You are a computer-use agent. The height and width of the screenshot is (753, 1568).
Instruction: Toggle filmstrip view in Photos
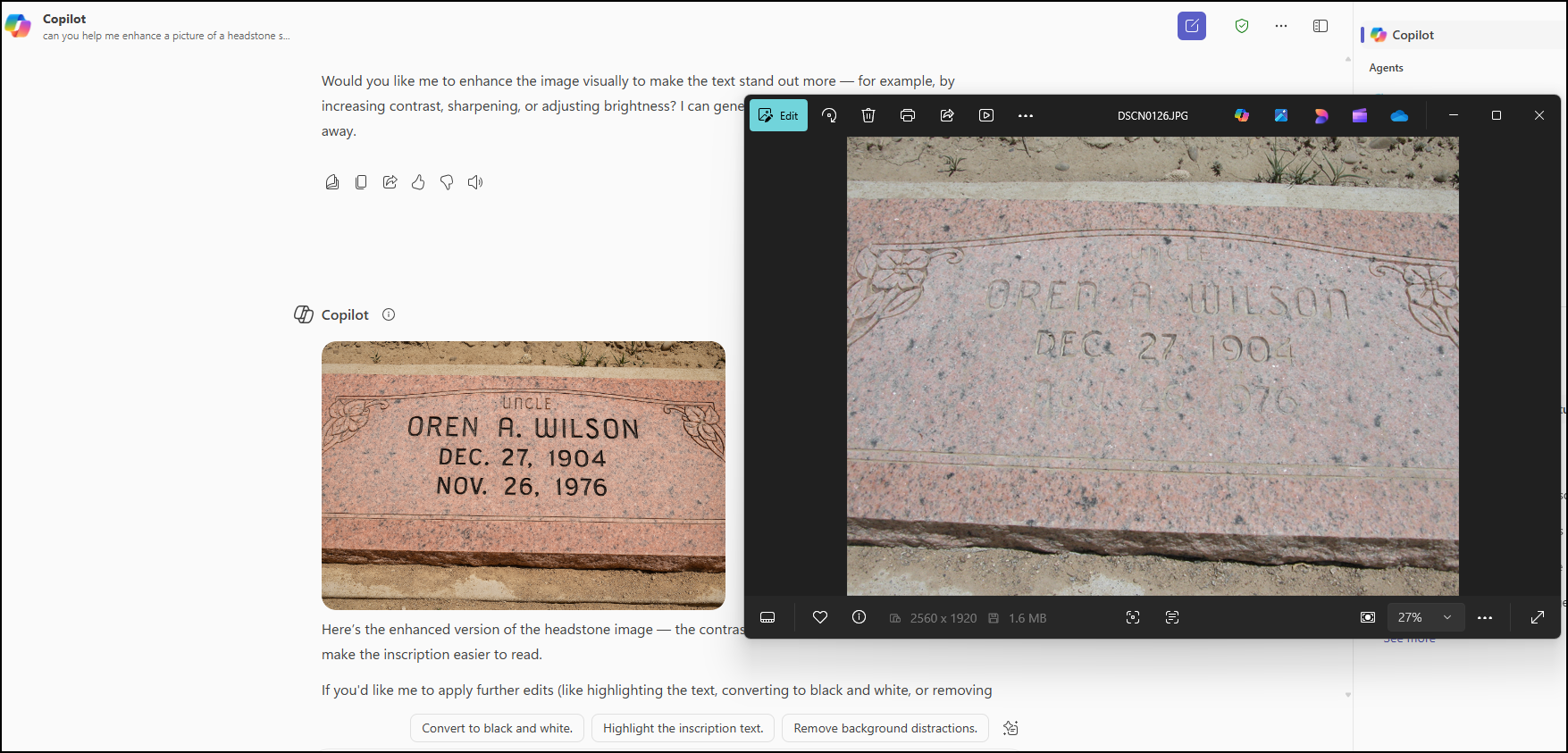(x=767, y=617)
